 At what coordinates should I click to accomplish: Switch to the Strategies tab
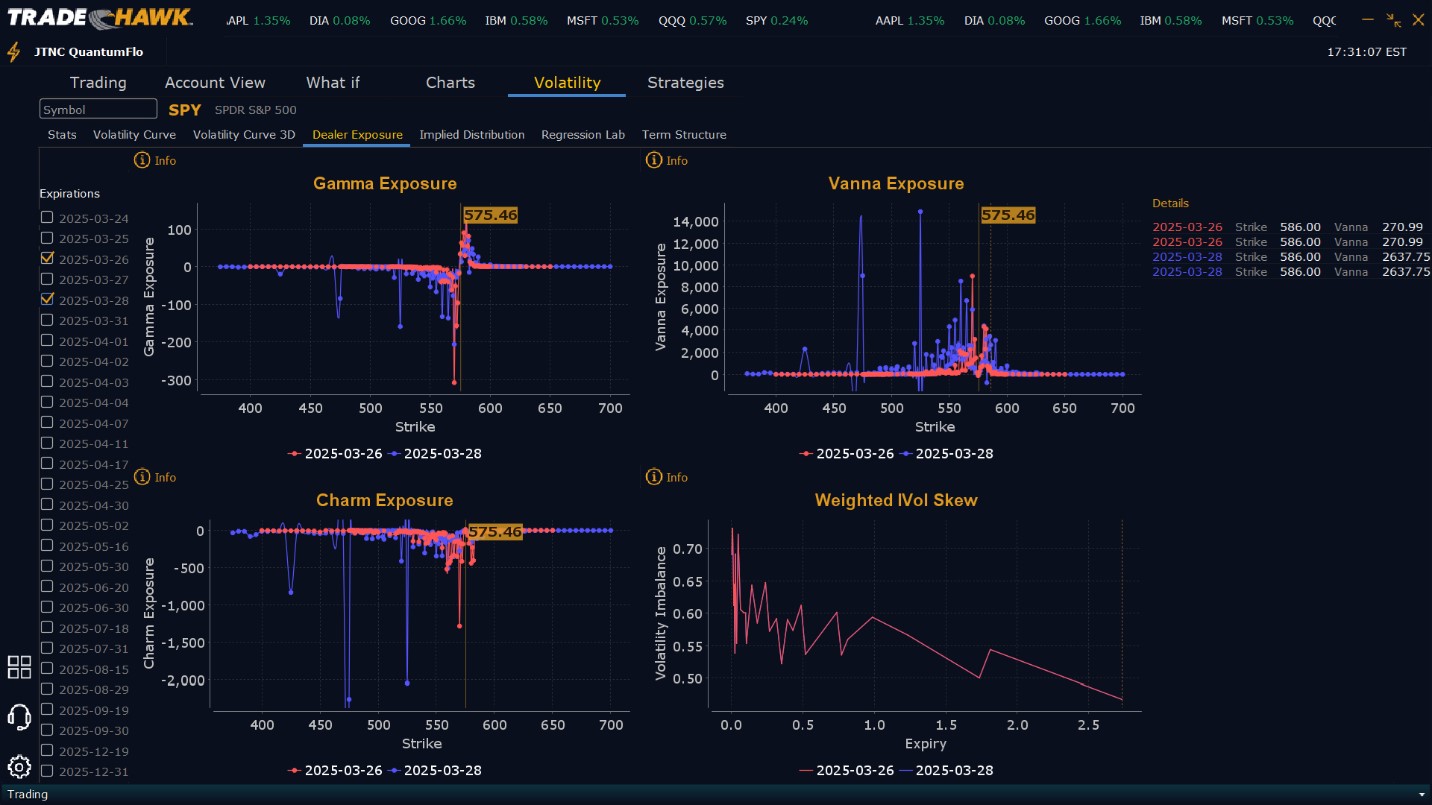click(x=685, y=83)
